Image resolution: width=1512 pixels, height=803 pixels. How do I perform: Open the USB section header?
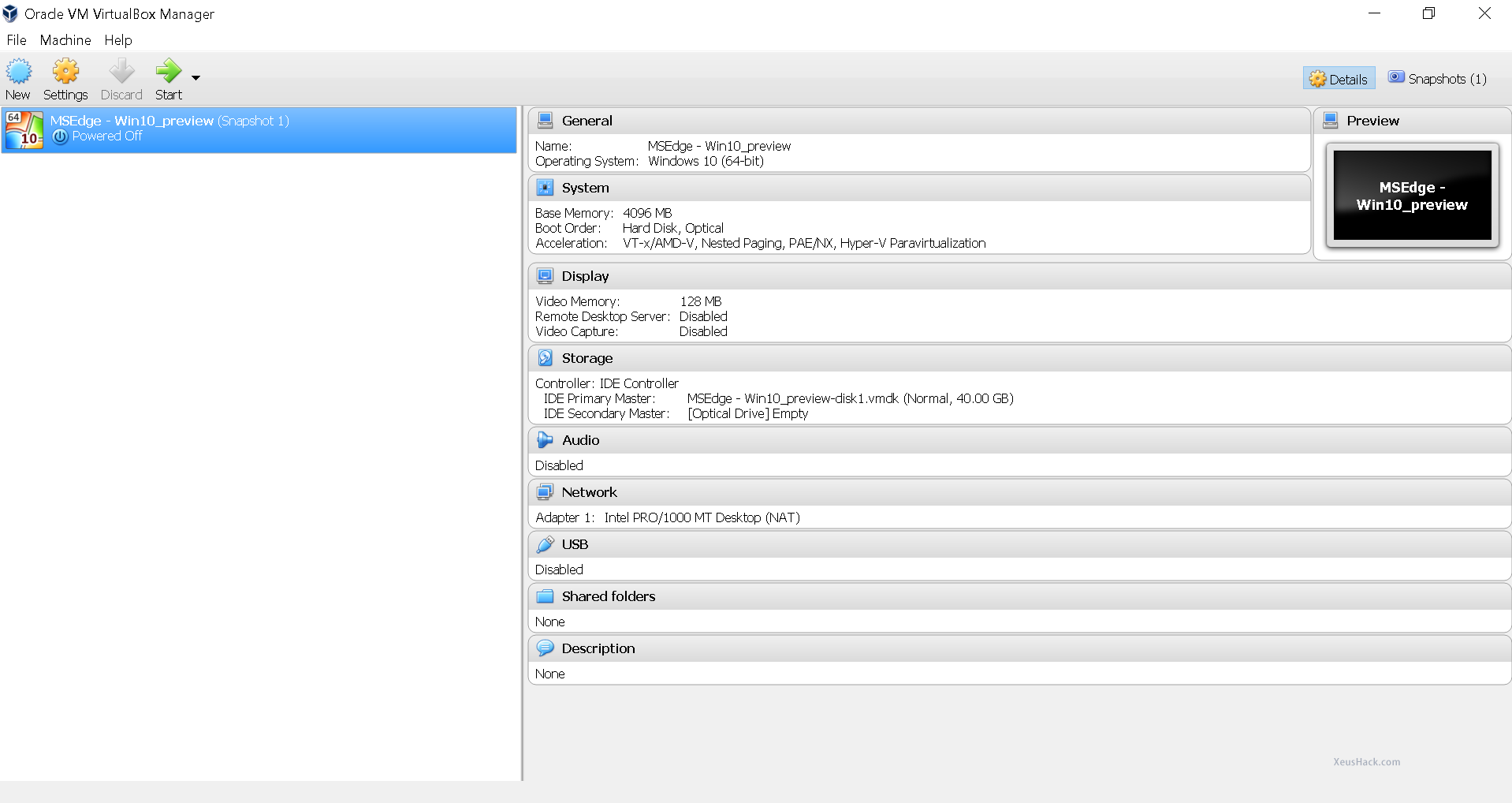point(1019,544)
